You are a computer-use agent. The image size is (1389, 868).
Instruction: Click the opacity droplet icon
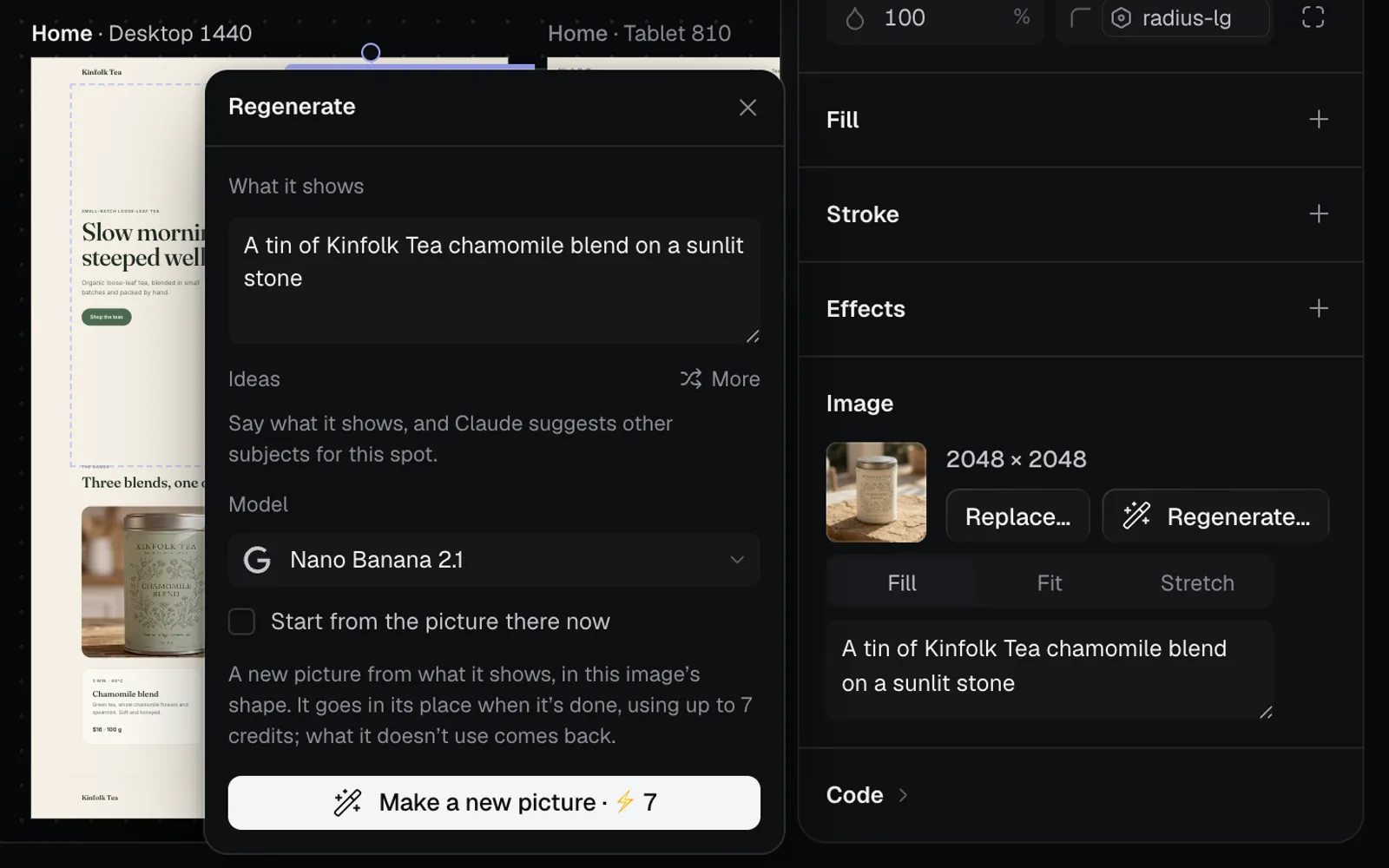[x=855, y=18]
